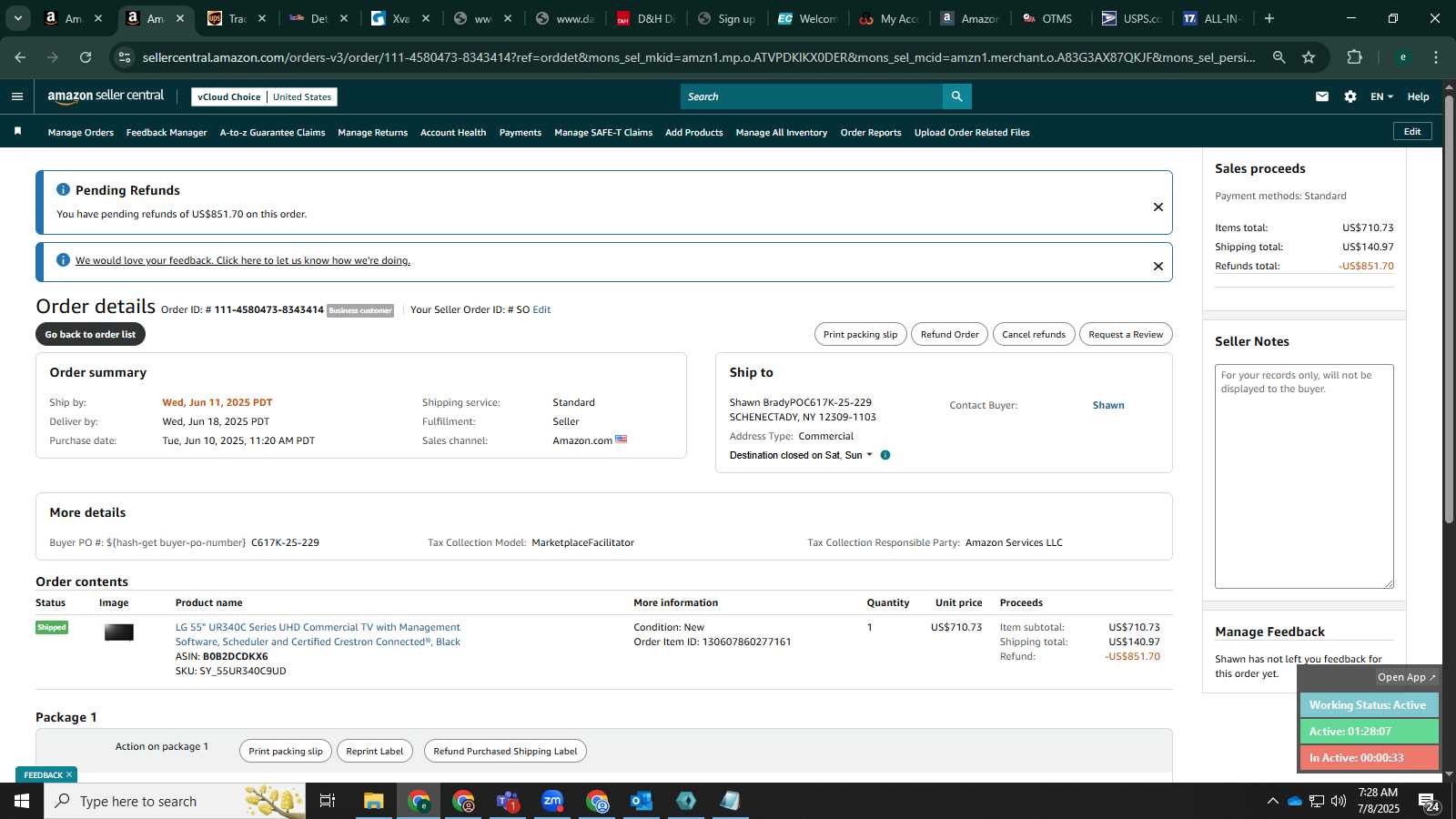Viewport: 1456px width, 819px height.
Task: Click Task View icon on taskbar
Action: coord(328,801)
